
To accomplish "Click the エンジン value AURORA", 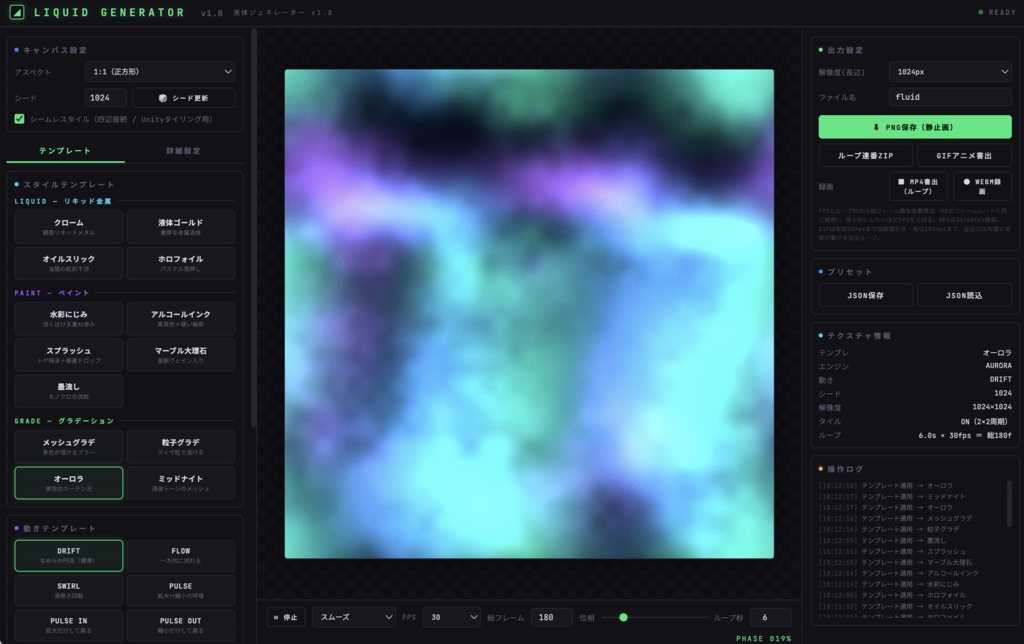I will tap(999, 366).
